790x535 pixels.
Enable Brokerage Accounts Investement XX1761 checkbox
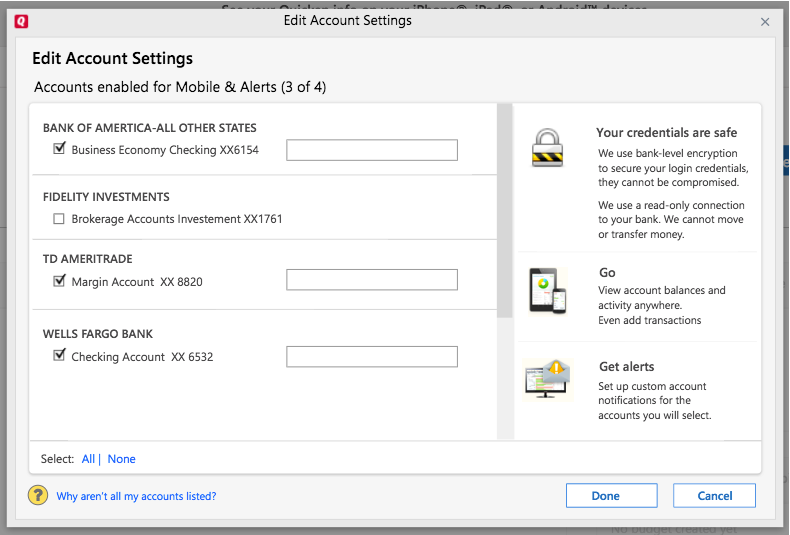pyautogui.click(x=59, y=219)
